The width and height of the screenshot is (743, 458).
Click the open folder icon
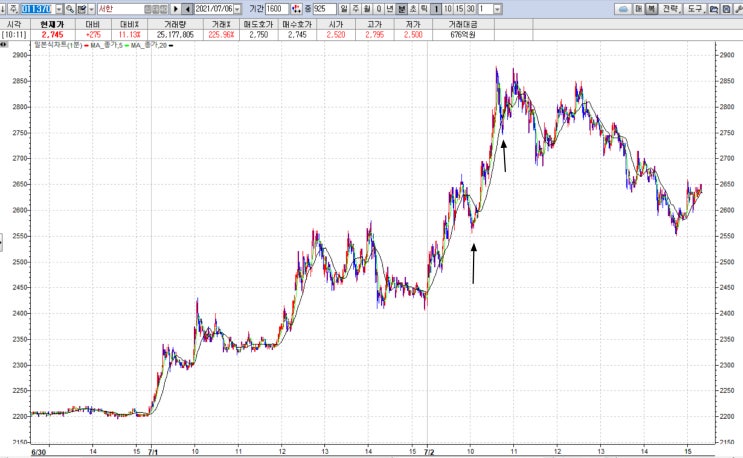click(x=714, y=9)
